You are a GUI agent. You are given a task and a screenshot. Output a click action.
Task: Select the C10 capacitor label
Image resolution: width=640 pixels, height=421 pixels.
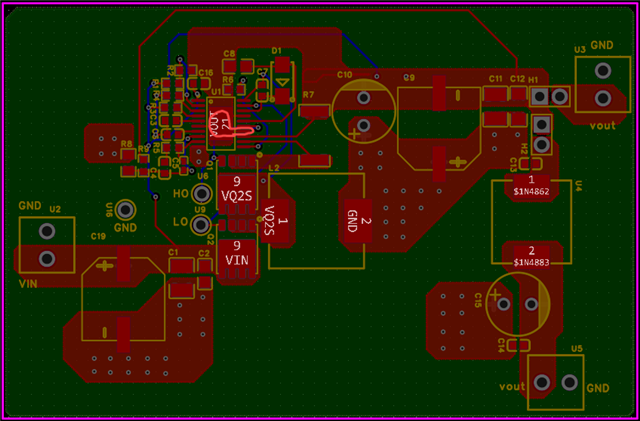click(x=344, y=75)
